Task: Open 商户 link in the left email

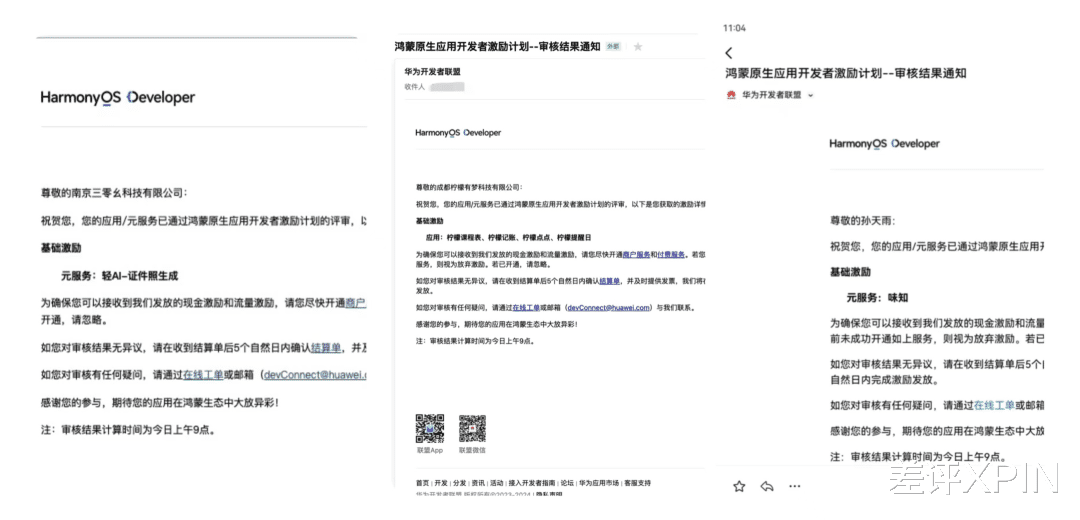Action: [355, 302]
